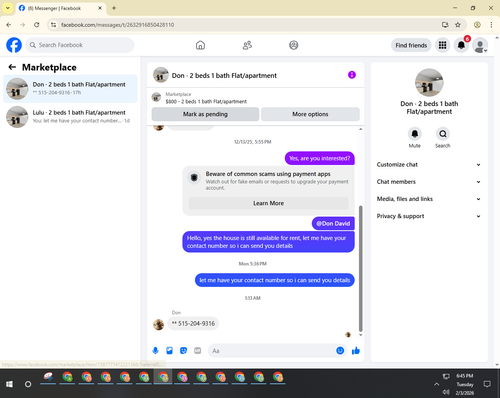Open the Cortana circle on taskbar
This screenshot has height=398, width=500.
pos(28,384)
